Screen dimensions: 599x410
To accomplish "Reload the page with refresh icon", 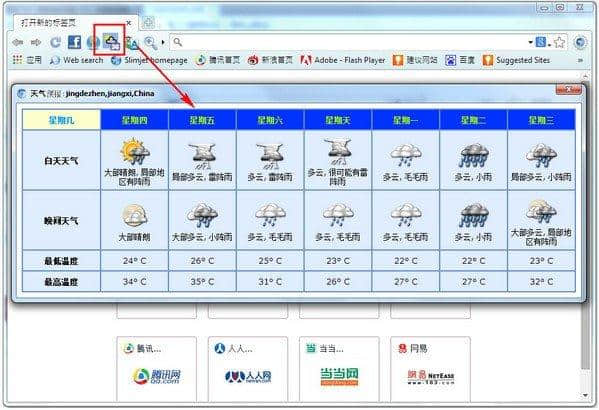I will pos(56,42).
